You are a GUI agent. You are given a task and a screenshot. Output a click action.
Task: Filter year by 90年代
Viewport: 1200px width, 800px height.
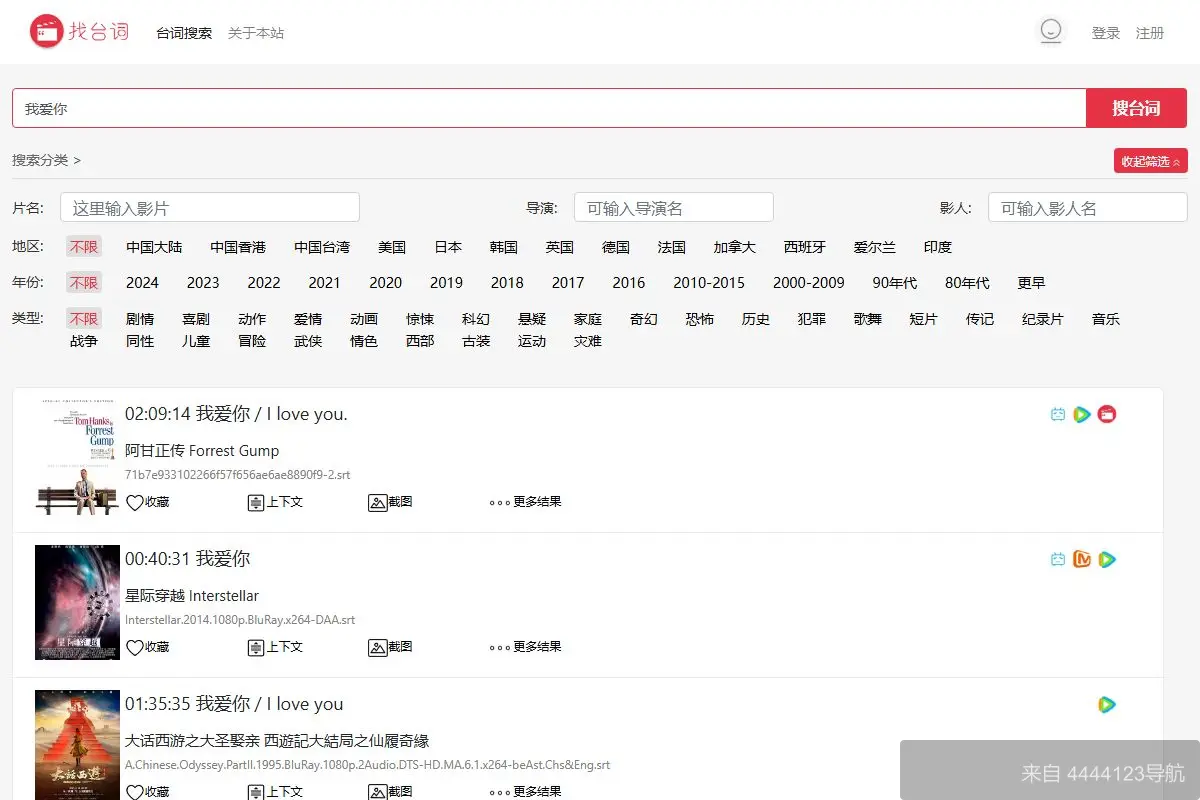(x=895, y=283)
